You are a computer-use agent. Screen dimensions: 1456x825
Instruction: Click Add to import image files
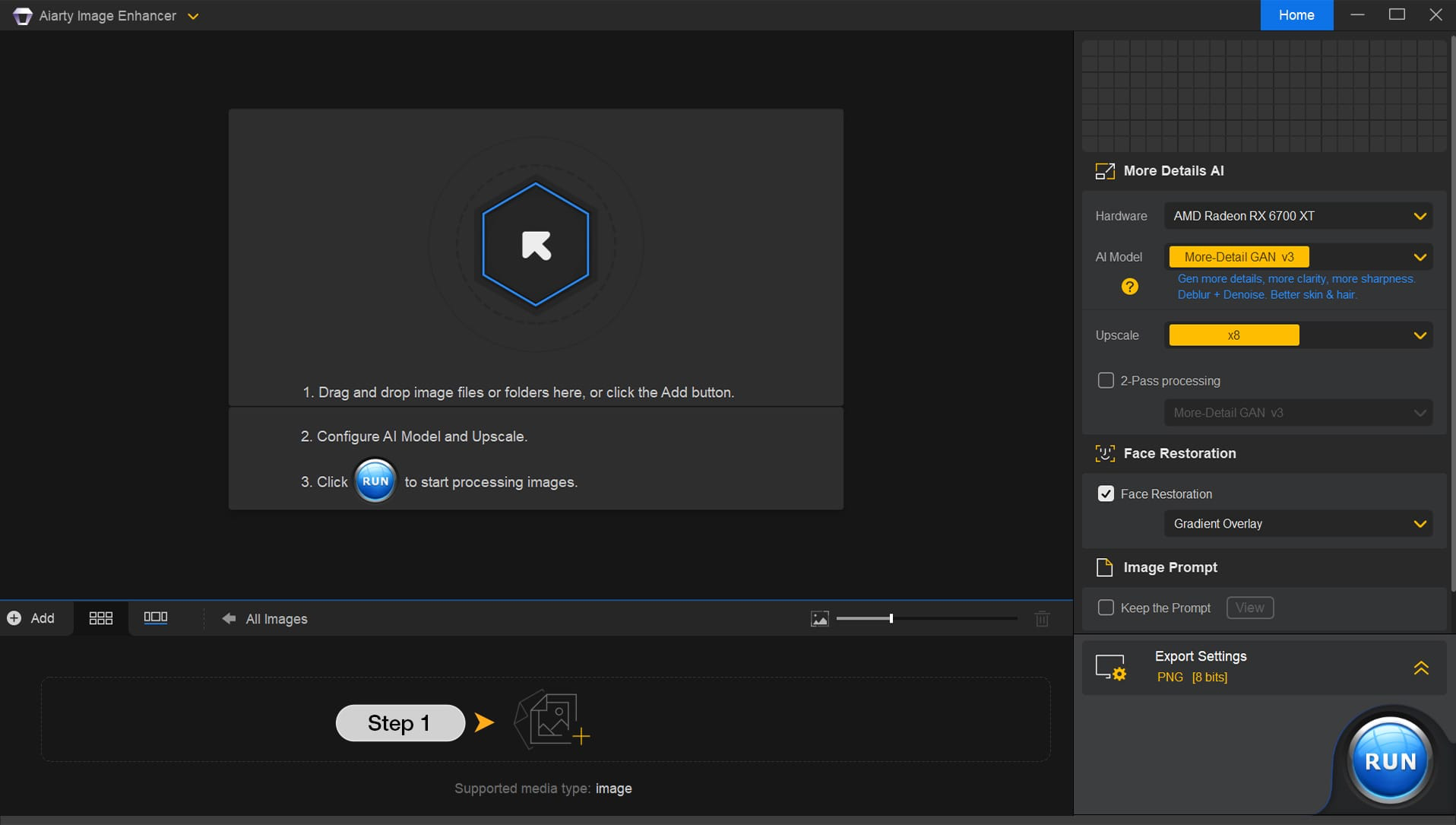(33, 618)
